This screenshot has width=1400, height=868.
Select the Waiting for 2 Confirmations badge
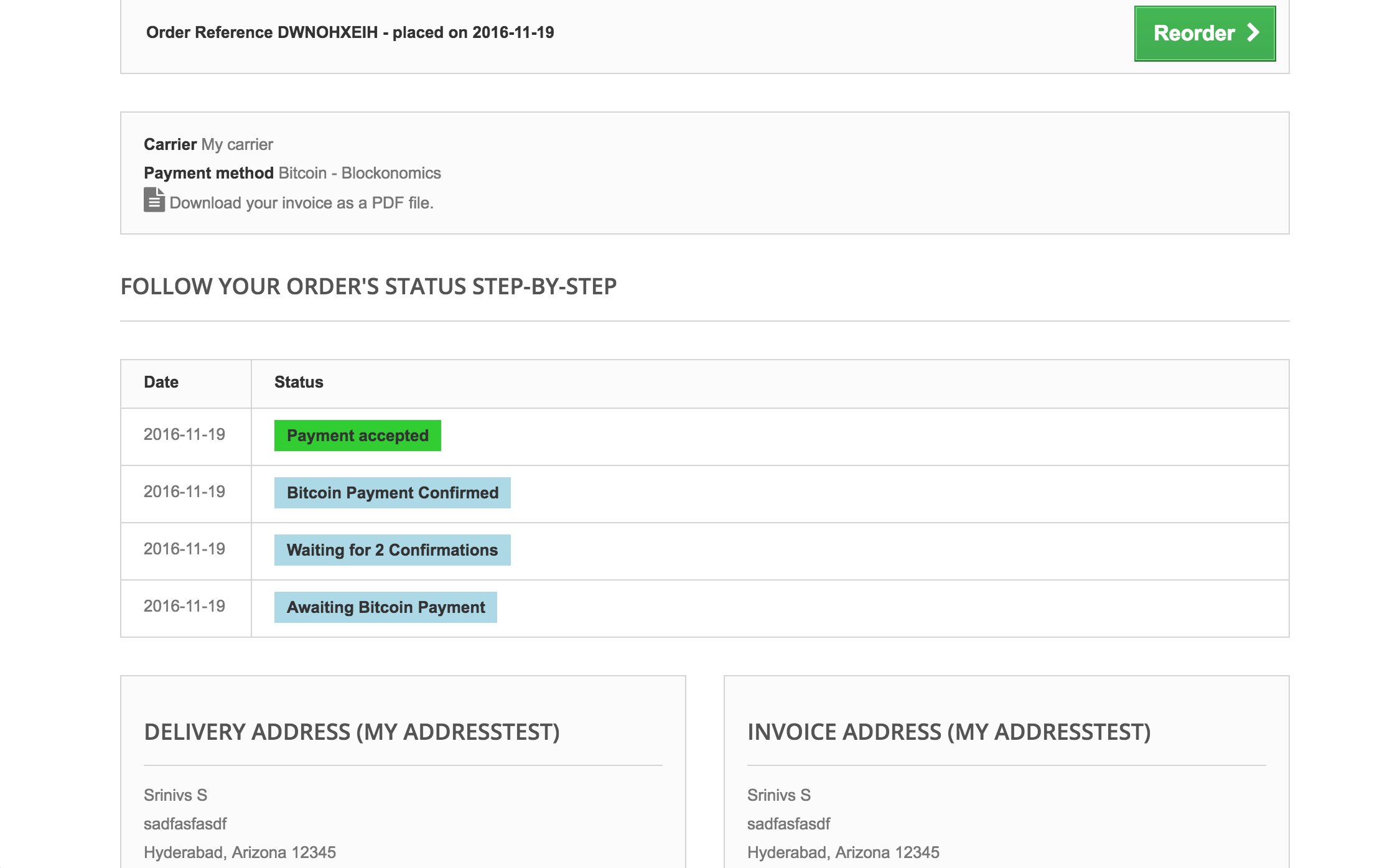(392, 550)
